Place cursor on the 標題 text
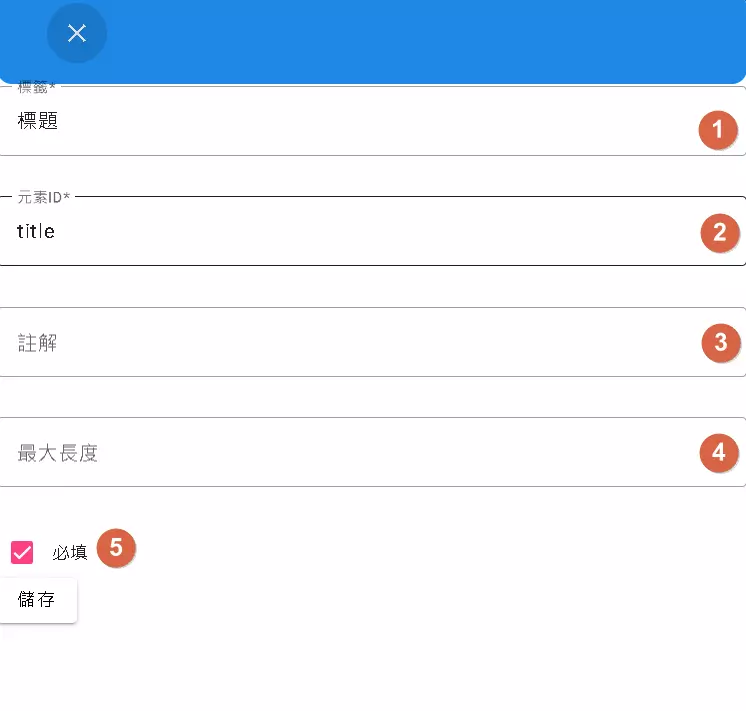 (x=38, y=122)
